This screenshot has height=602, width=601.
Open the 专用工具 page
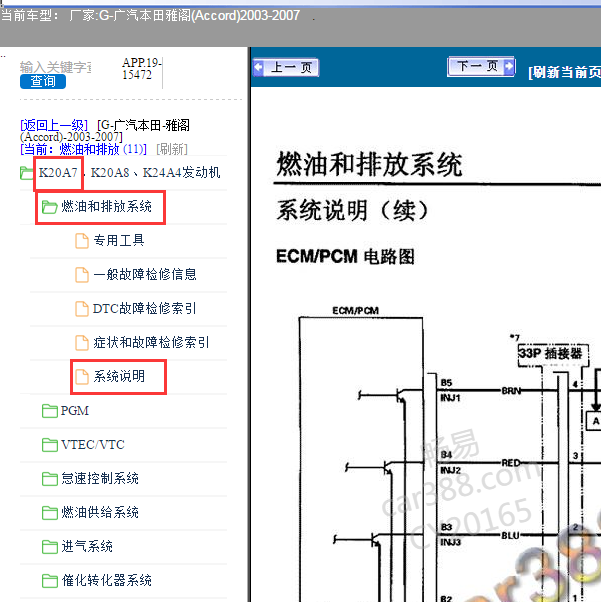coord(119,241)
